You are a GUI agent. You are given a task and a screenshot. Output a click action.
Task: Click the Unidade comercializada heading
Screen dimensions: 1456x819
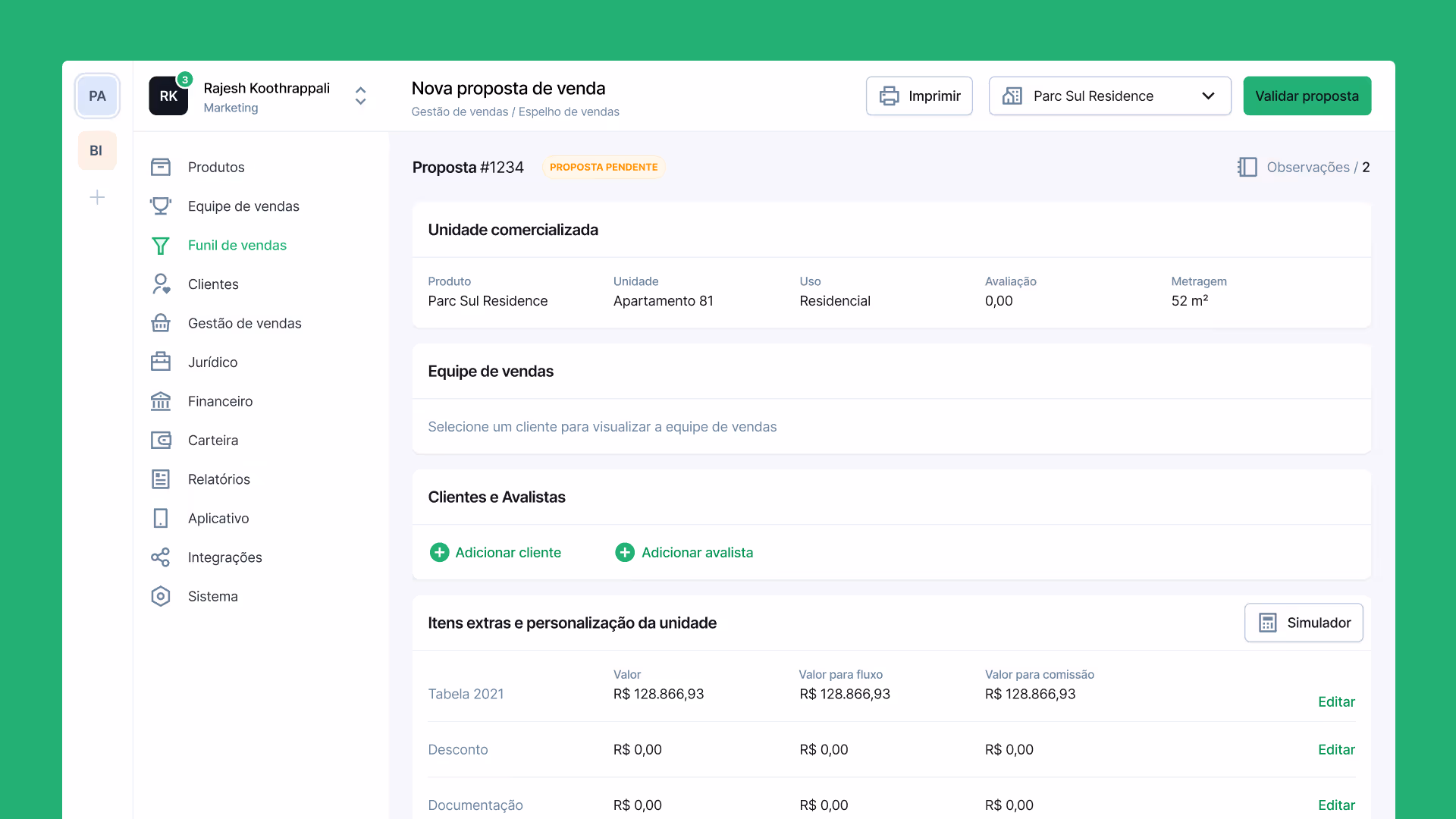click(x=513, y=231)
